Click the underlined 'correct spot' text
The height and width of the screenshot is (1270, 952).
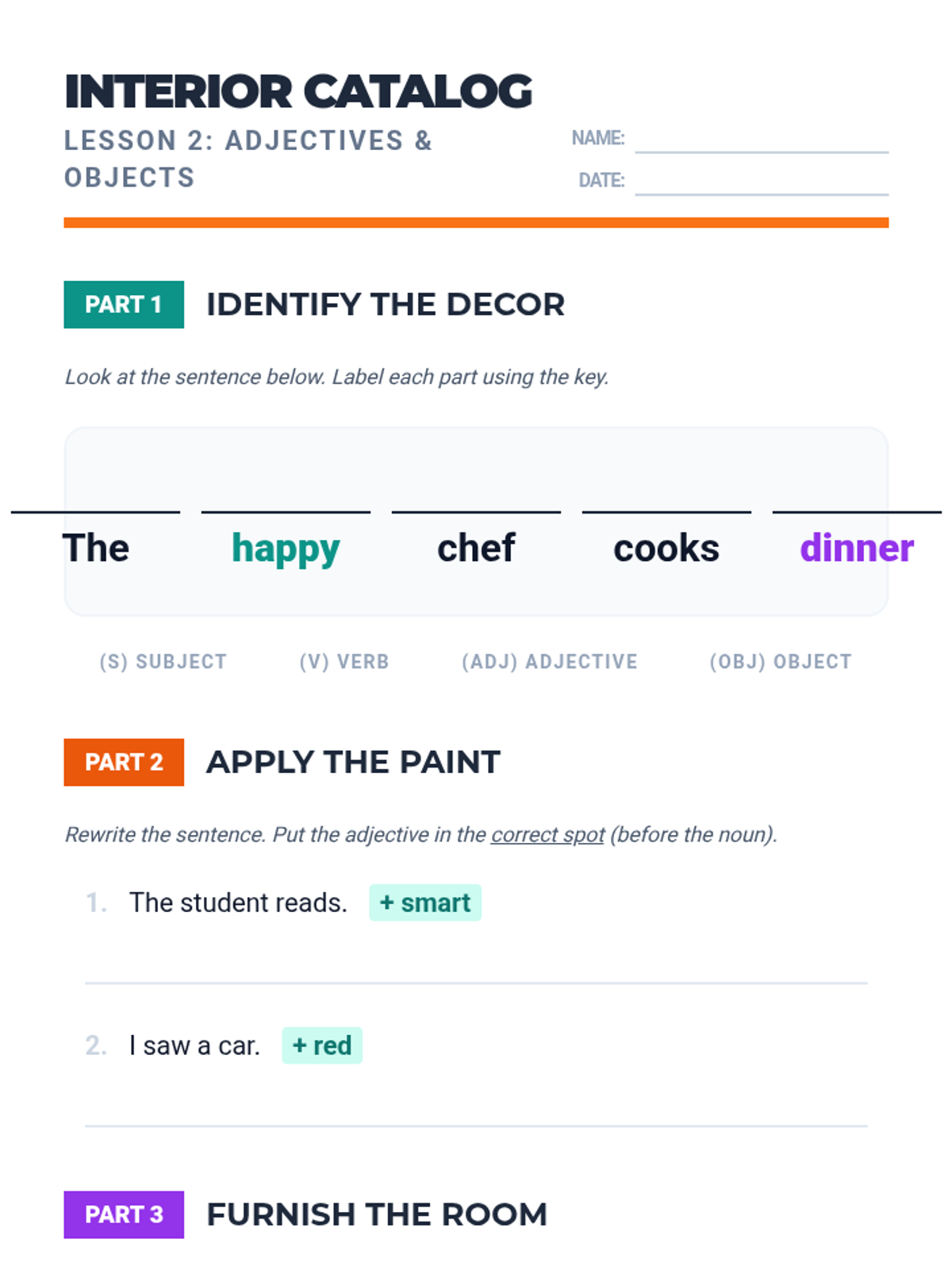pos(548,835)
